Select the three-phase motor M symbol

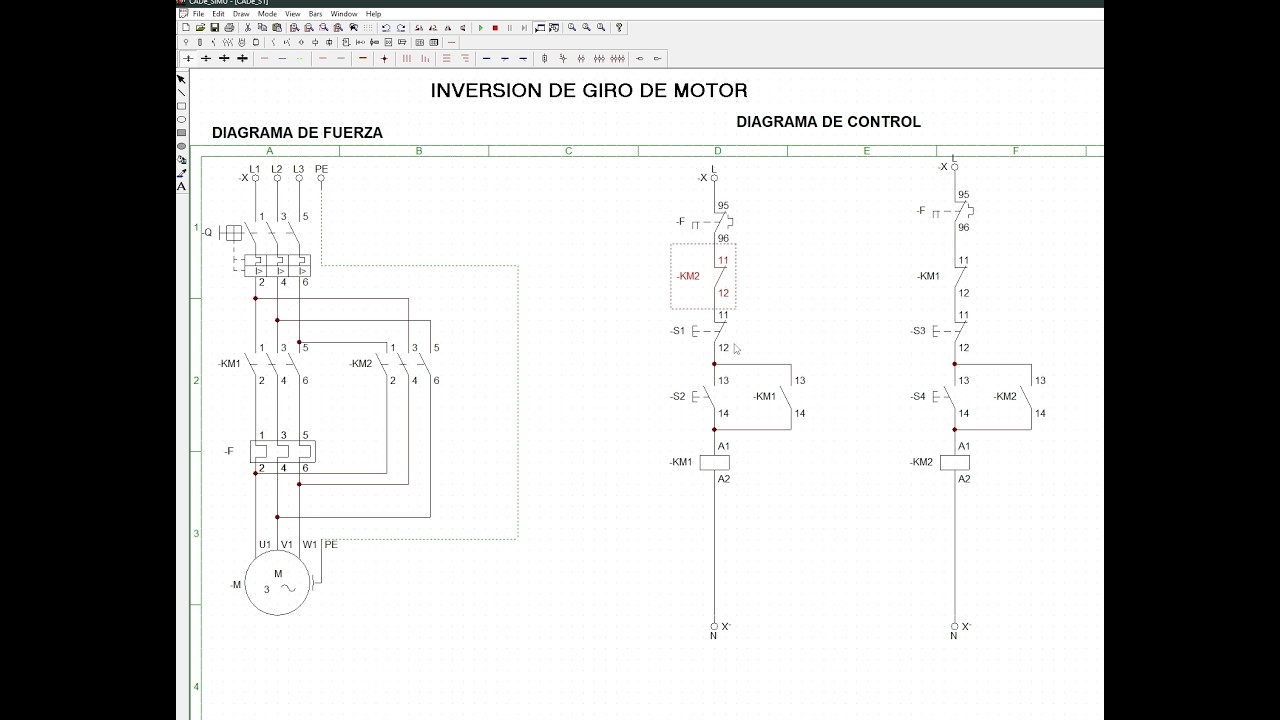tap(278, 582)
